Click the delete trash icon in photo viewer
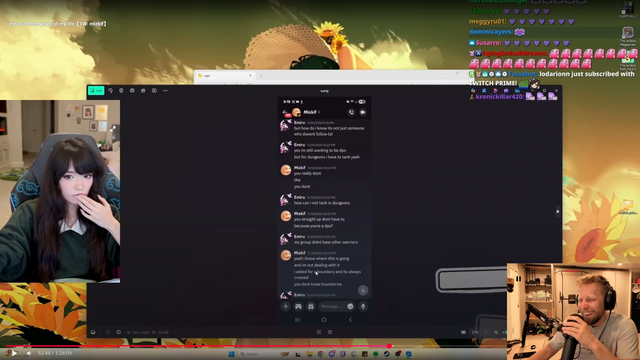Image resolution: width=640 pixels, height=360 pixels. pyautogui.click(x=121, y=91)
